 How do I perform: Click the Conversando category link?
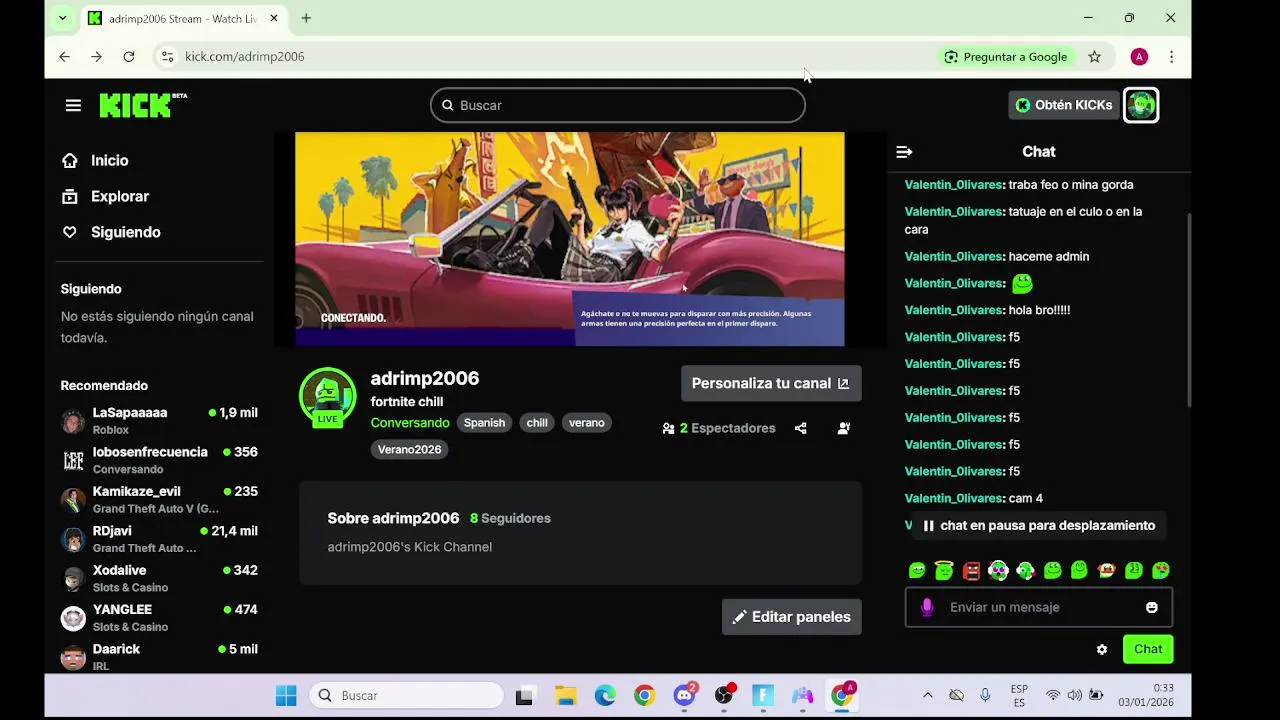(x=410, y=423)
